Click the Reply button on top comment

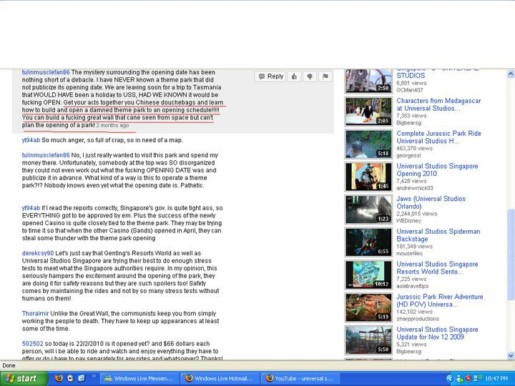coord(271,76)
